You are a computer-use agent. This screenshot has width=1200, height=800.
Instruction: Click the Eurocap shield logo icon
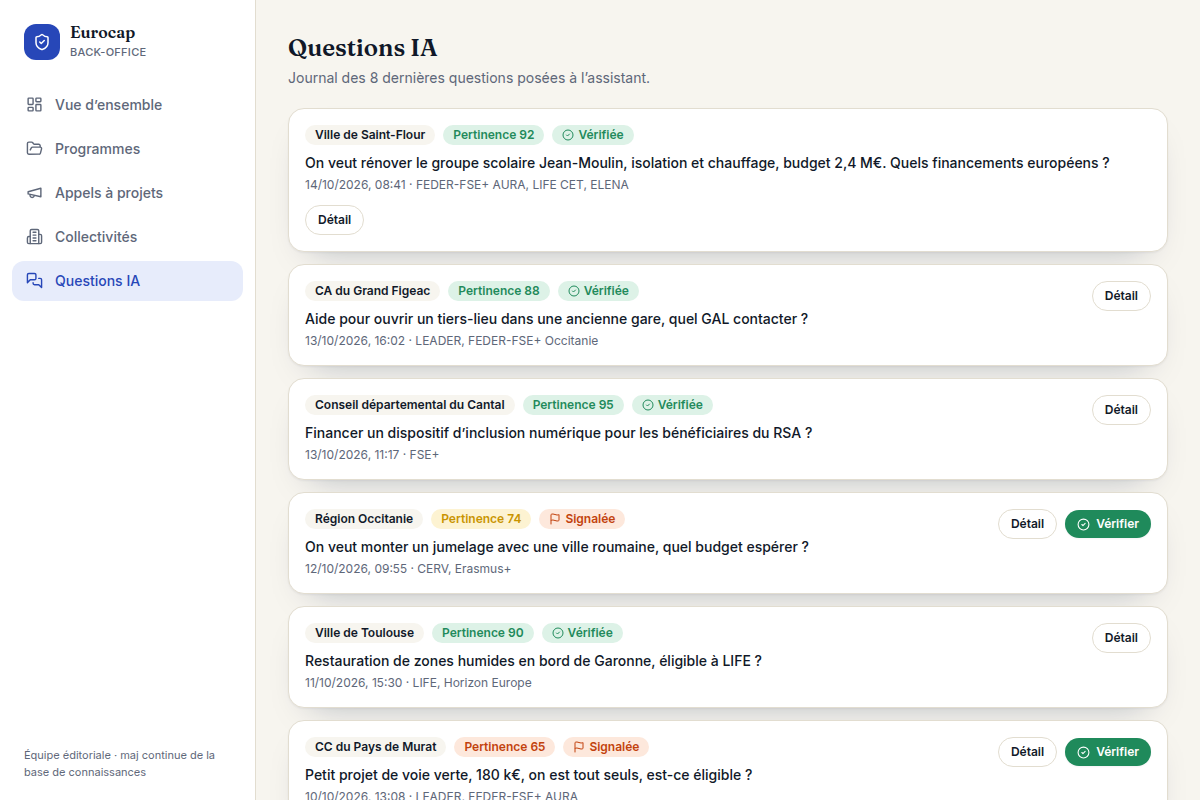pyautogui.click(x=42, y=42)
